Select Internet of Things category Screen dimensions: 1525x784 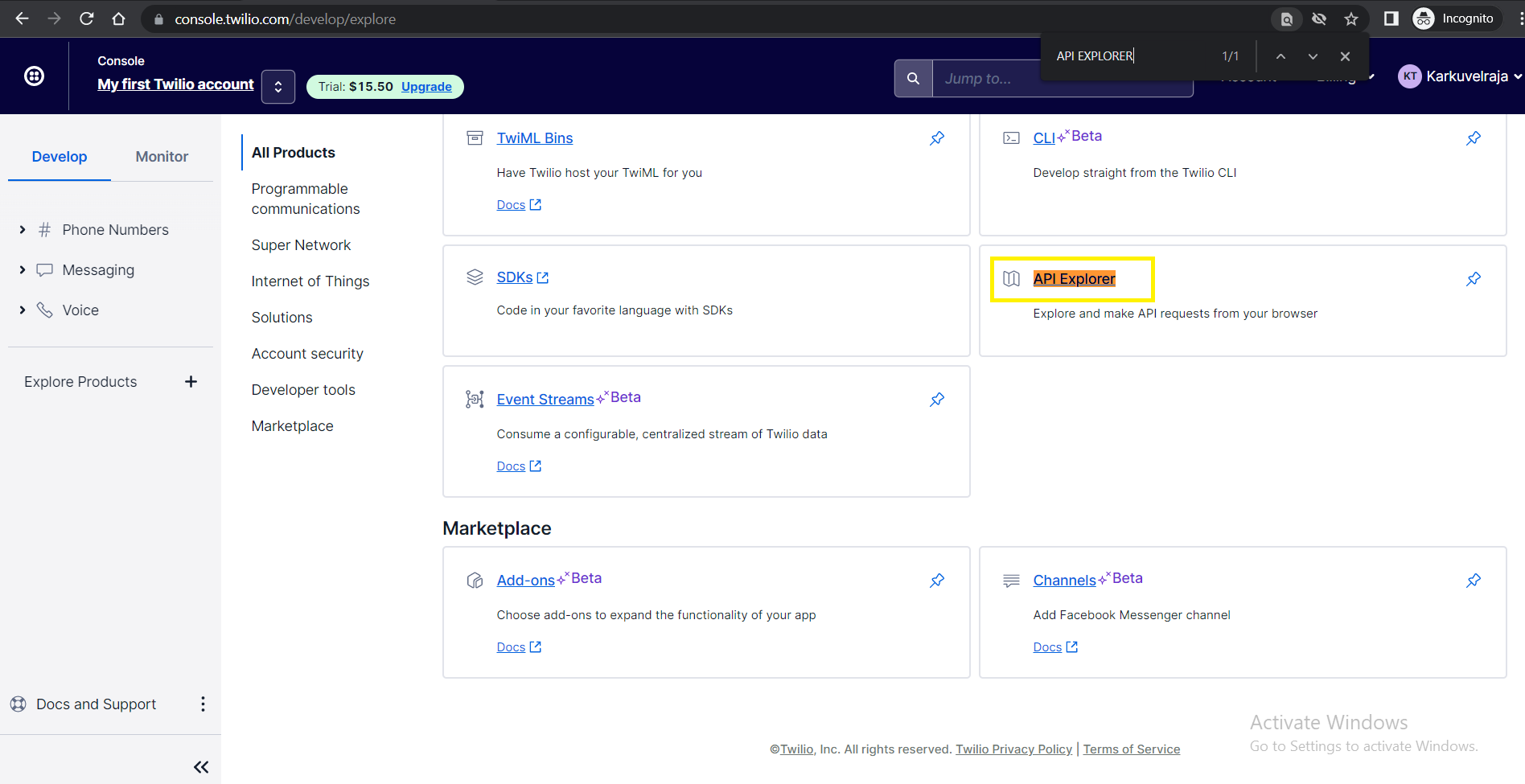pos(310,281)
